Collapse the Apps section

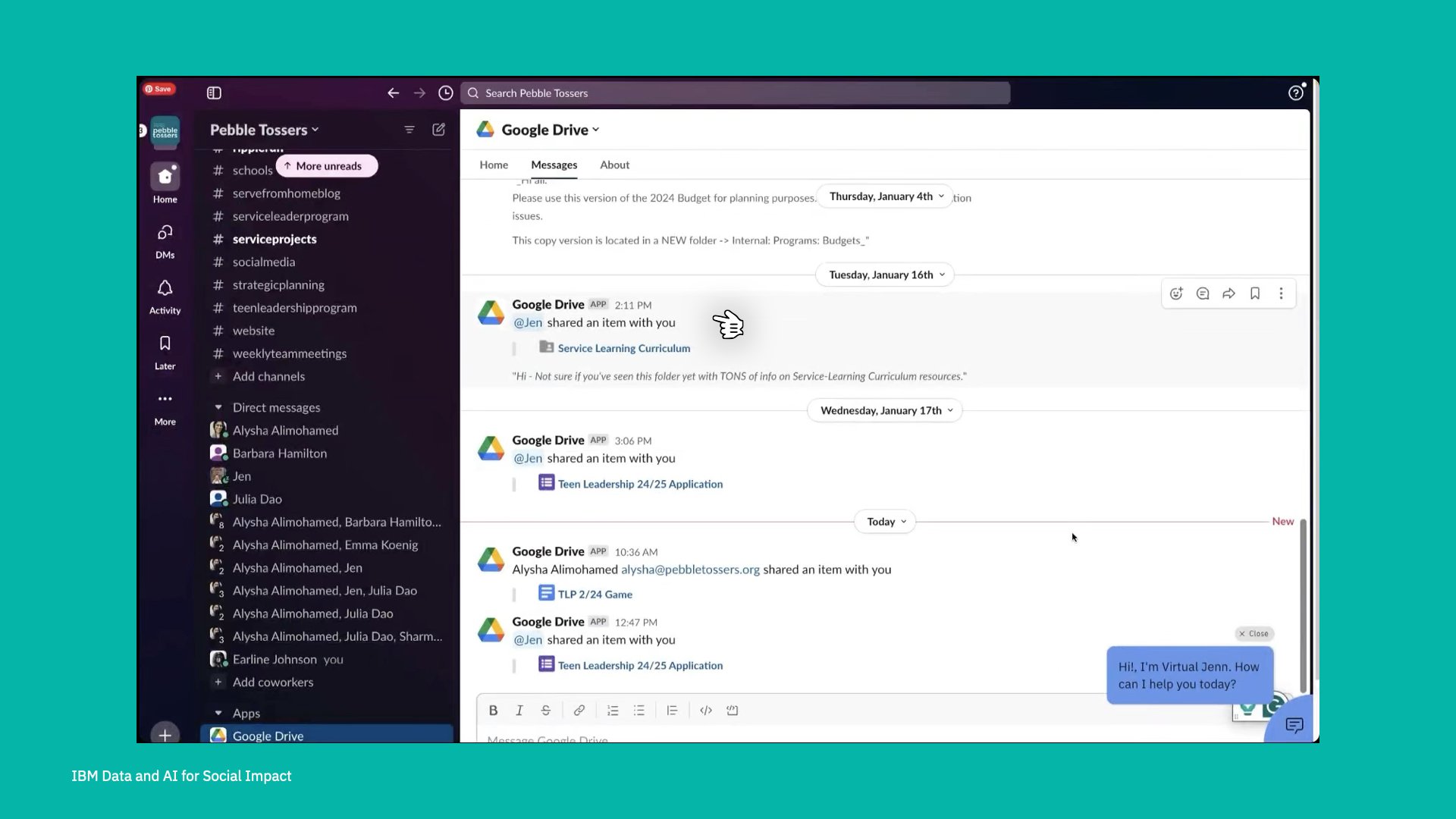click(218, 713)
